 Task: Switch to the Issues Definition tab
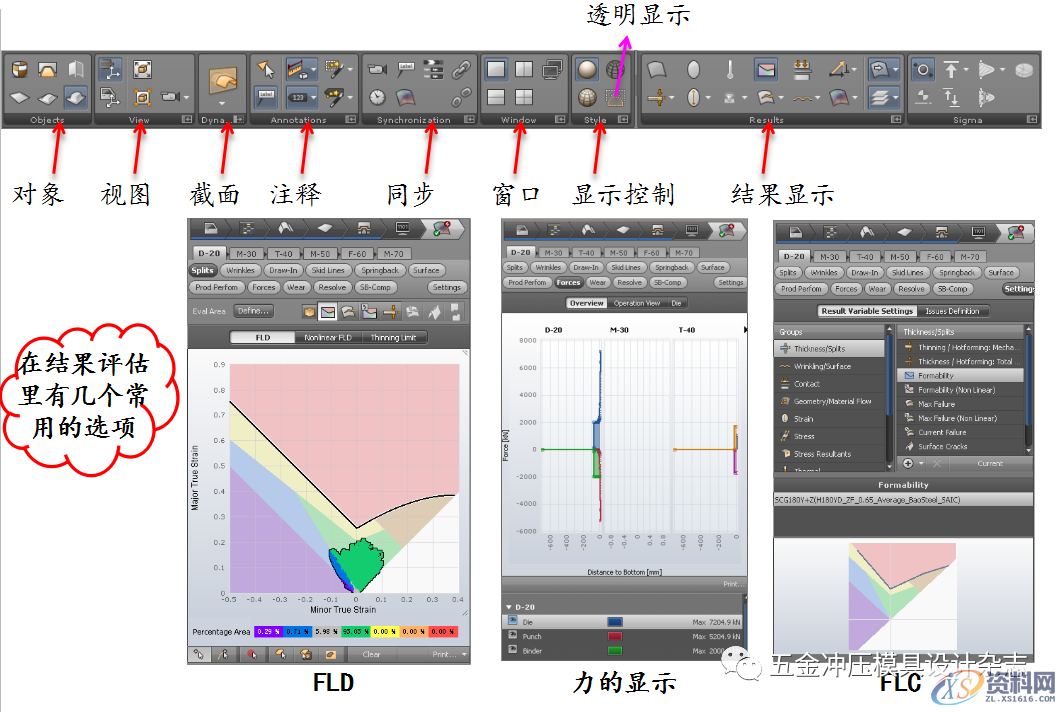(x=952, y=311)
